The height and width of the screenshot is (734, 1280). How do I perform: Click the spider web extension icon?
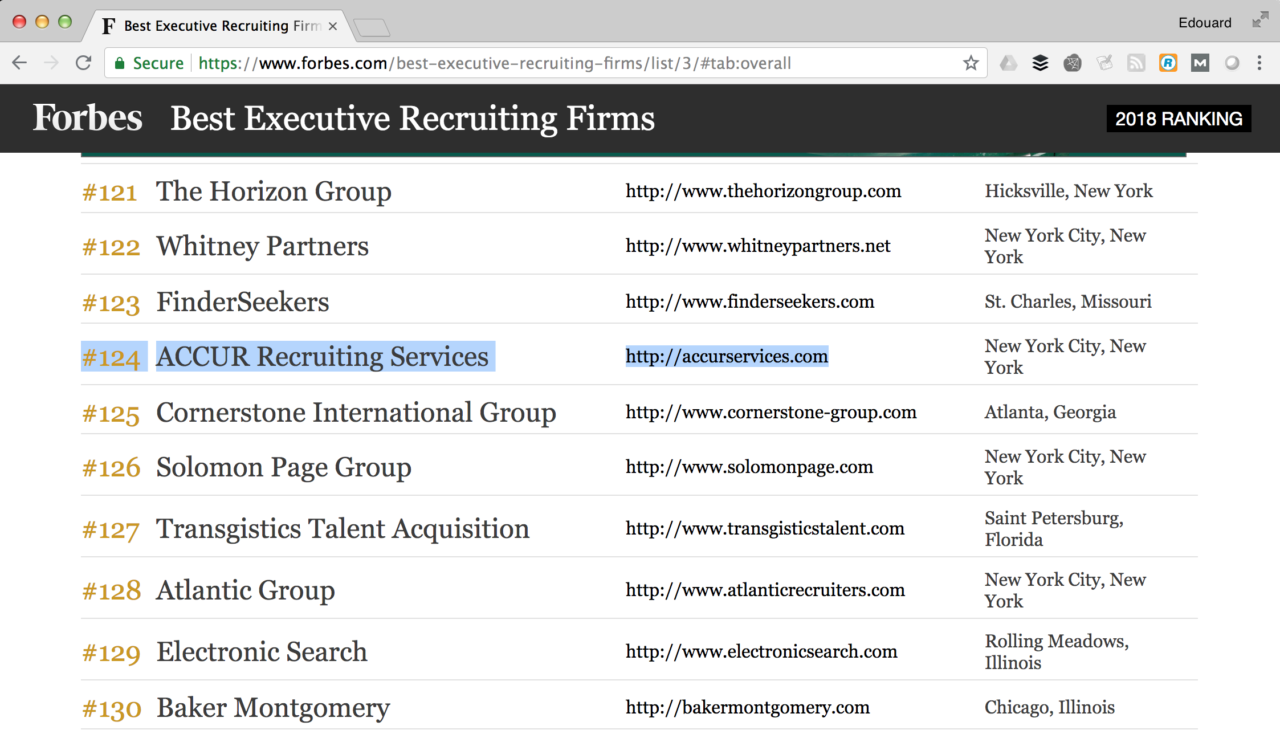[1073, 63]
